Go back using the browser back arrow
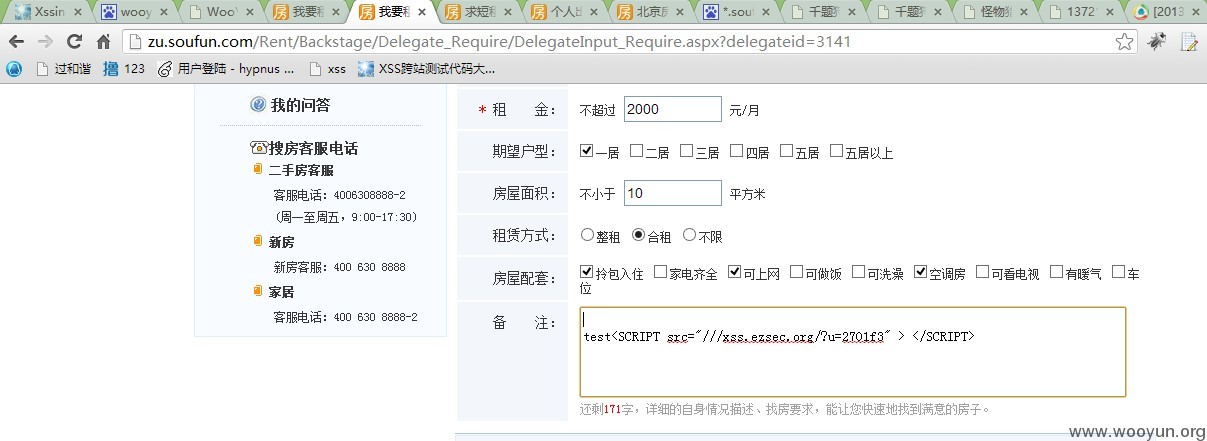The height and width of the screenshot is (441, 1207). pos(17,42)
